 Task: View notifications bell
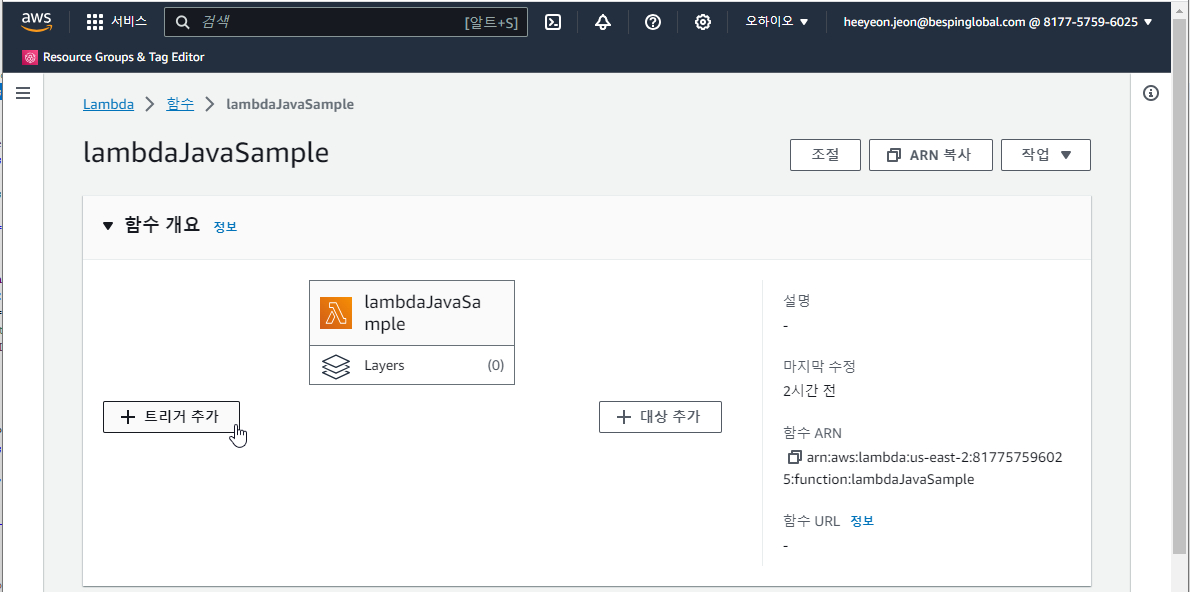[603, 22]
